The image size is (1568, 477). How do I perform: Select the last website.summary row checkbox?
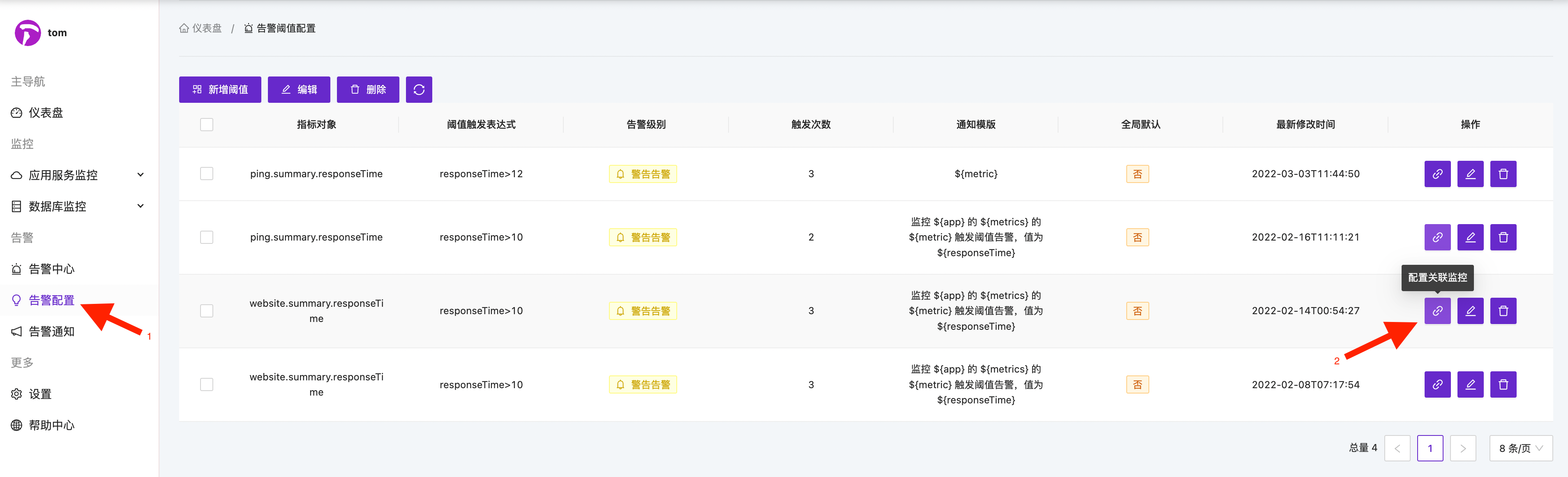click(x=207, y=384)
